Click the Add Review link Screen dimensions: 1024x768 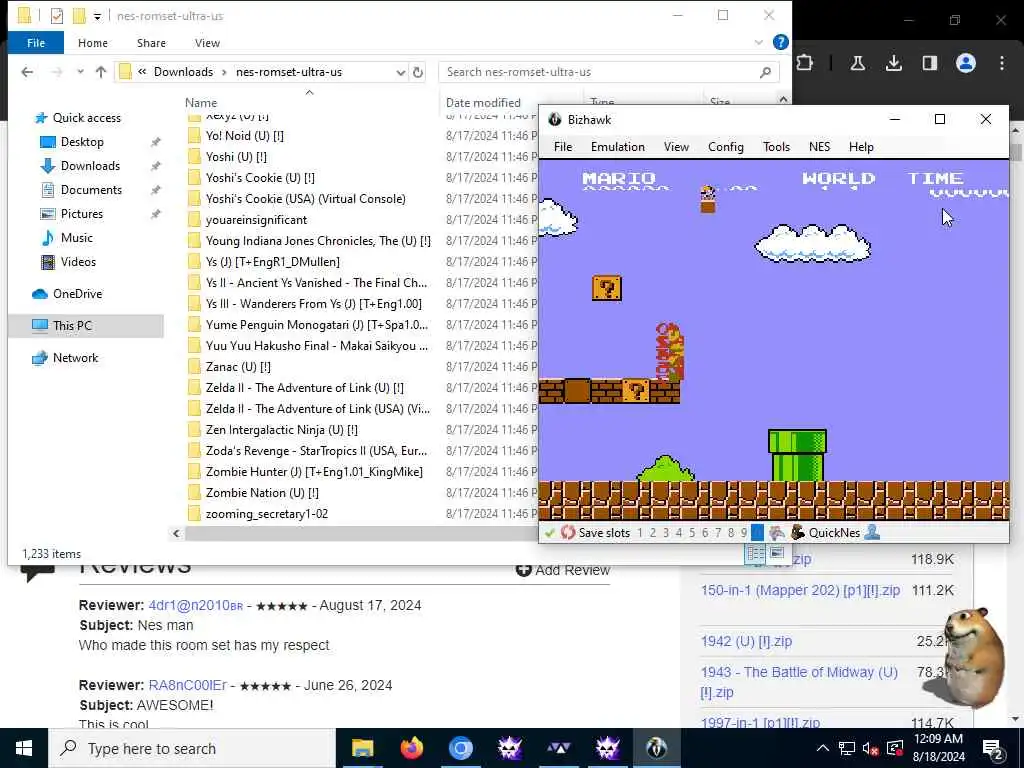563,570
